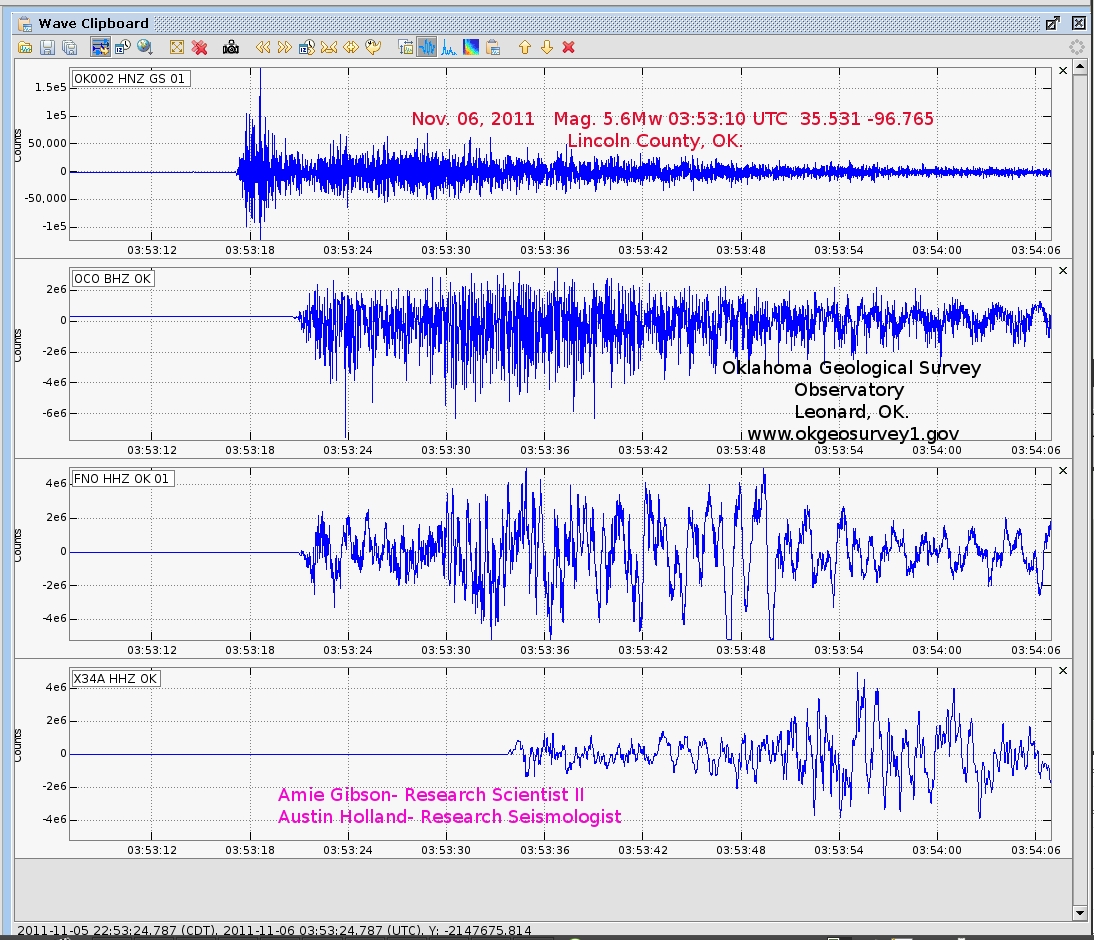
Task: Open a saved wave file
Action: tap(25, 47)
